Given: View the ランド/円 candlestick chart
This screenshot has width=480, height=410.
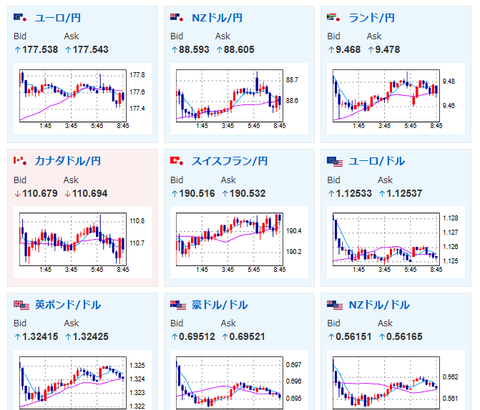Looking at the screenshot, I should (396, 99).
